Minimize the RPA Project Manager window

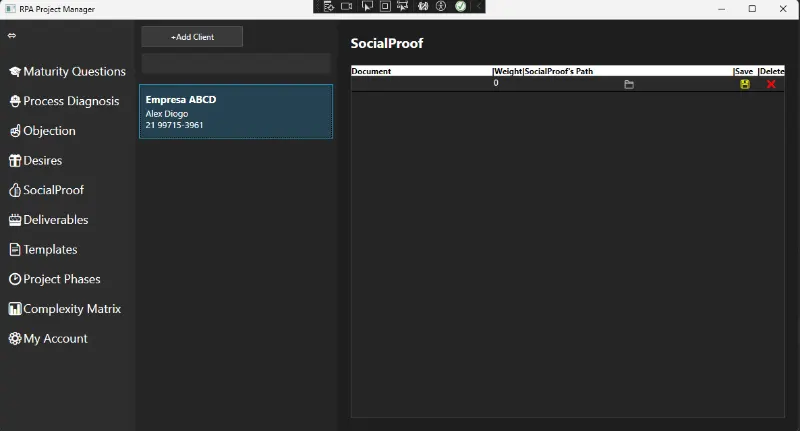coord(721,9)
